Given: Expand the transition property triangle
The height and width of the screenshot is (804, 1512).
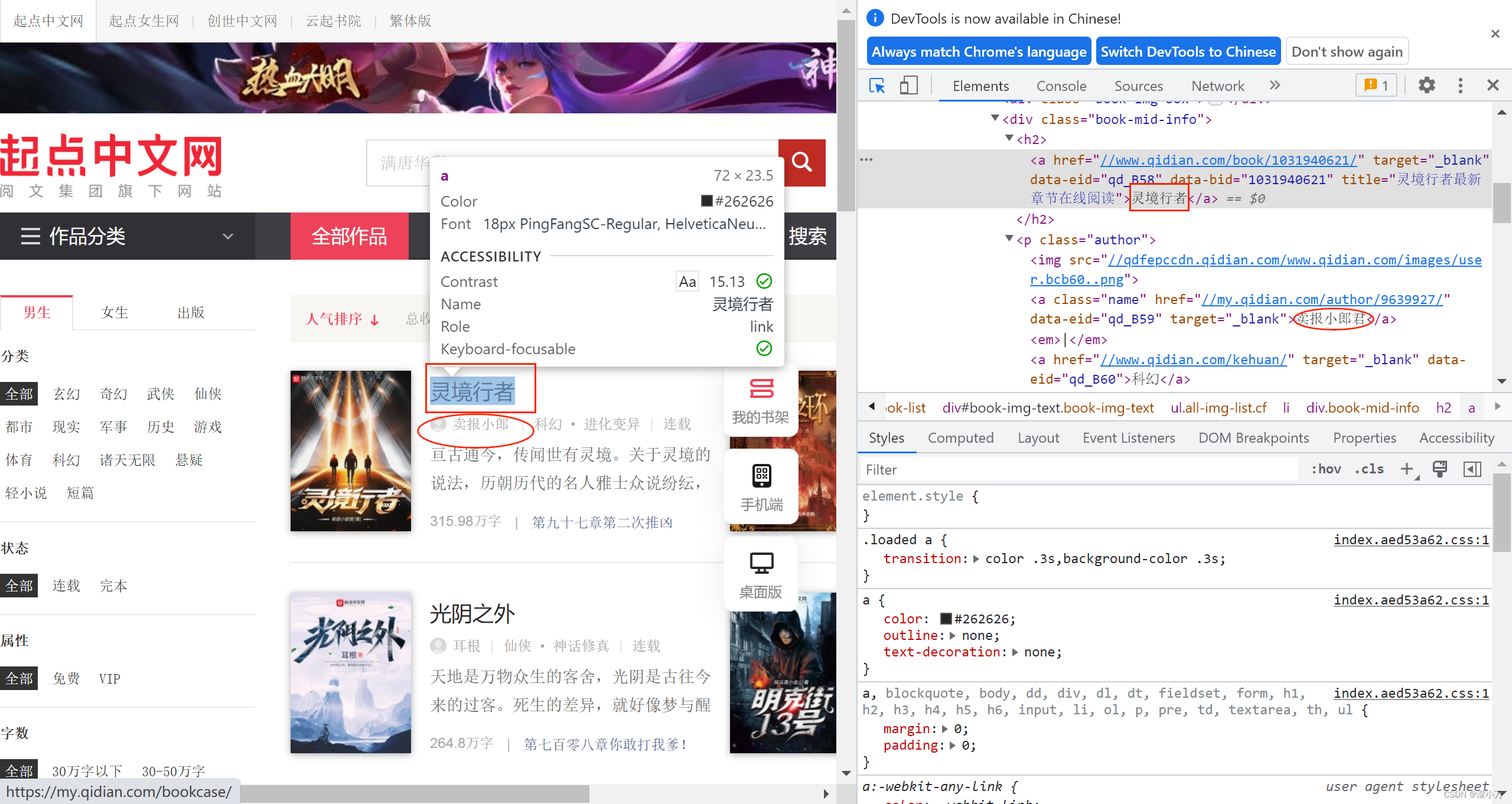Looking at the screenshot, I should pos(976,559).
